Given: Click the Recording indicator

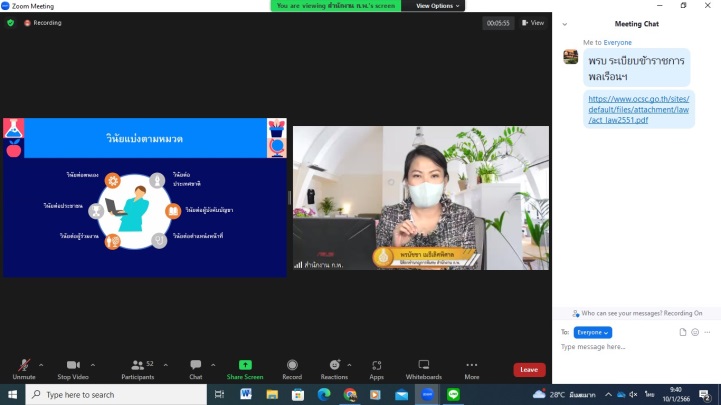Looking at the screenshot, I should tap(43, 23).
